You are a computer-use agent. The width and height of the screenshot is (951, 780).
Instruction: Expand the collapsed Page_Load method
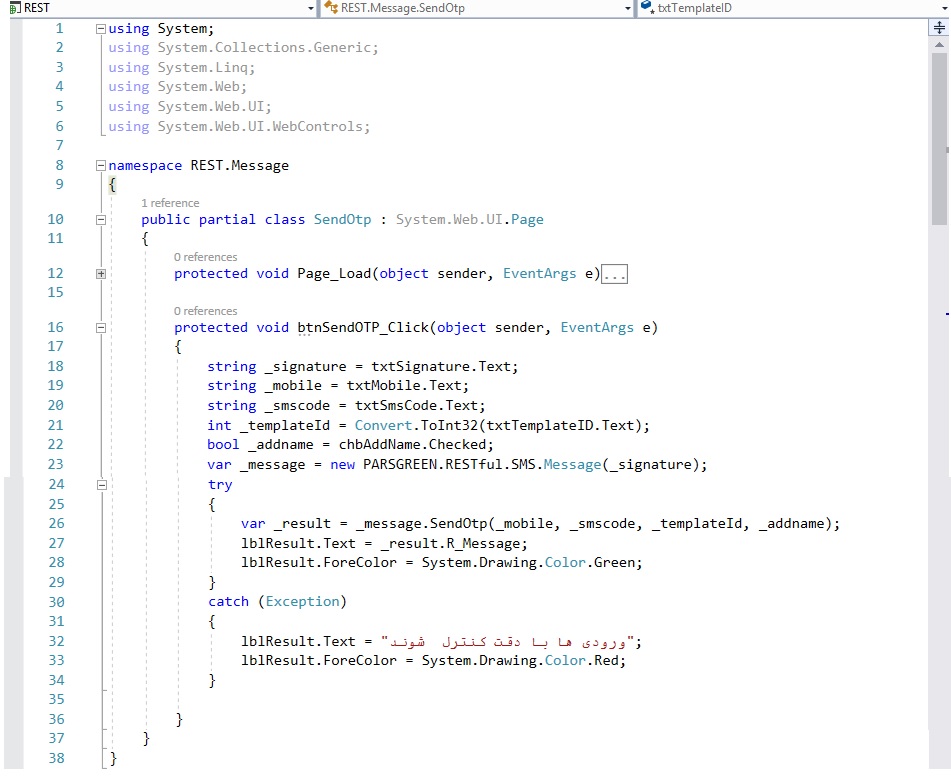[100, 273]
